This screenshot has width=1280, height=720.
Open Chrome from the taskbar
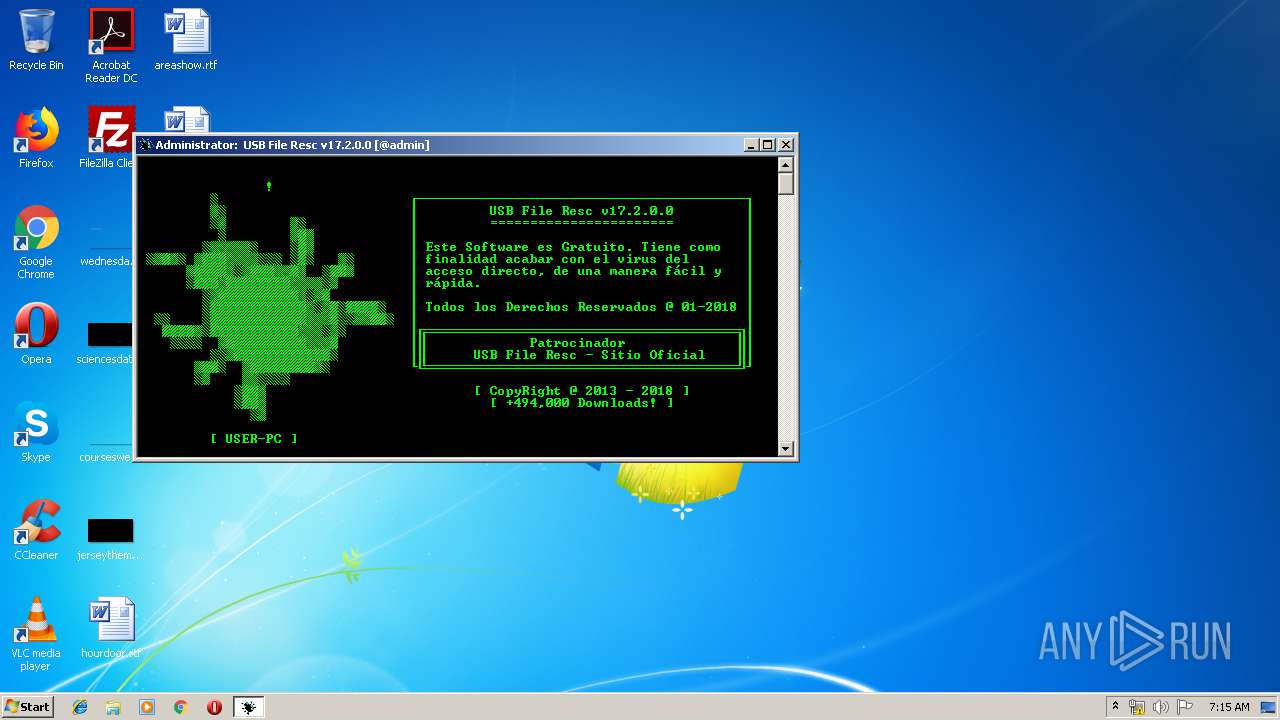coord(181,707)
